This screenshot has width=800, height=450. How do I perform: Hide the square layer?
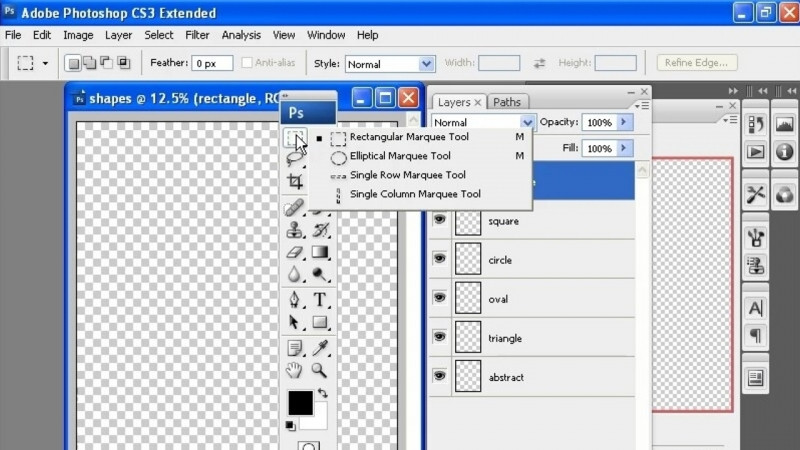click(x=439, y=219)
